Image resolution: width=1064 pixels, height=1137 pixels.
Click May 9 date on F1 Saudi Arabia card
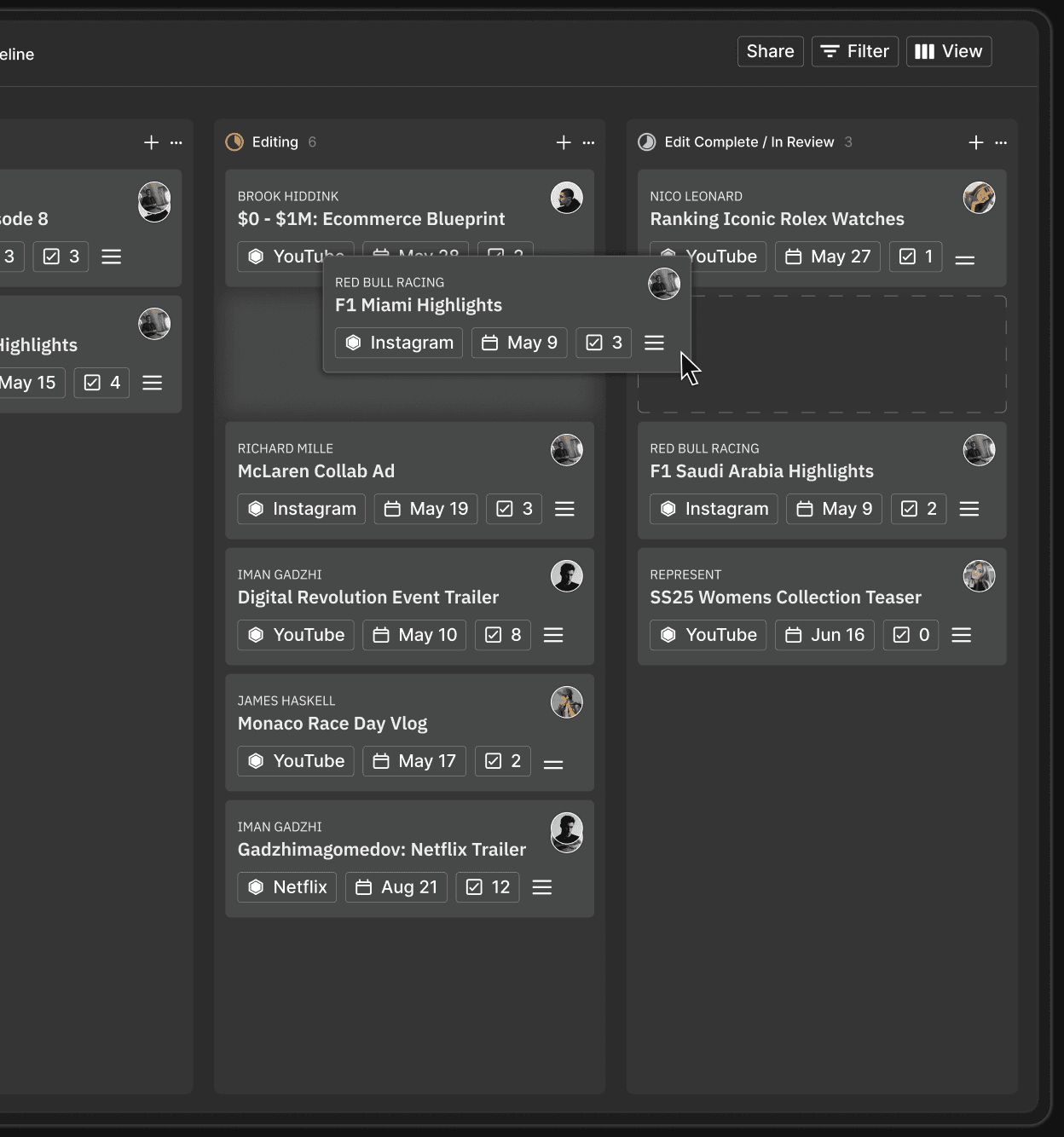point(835,509)
